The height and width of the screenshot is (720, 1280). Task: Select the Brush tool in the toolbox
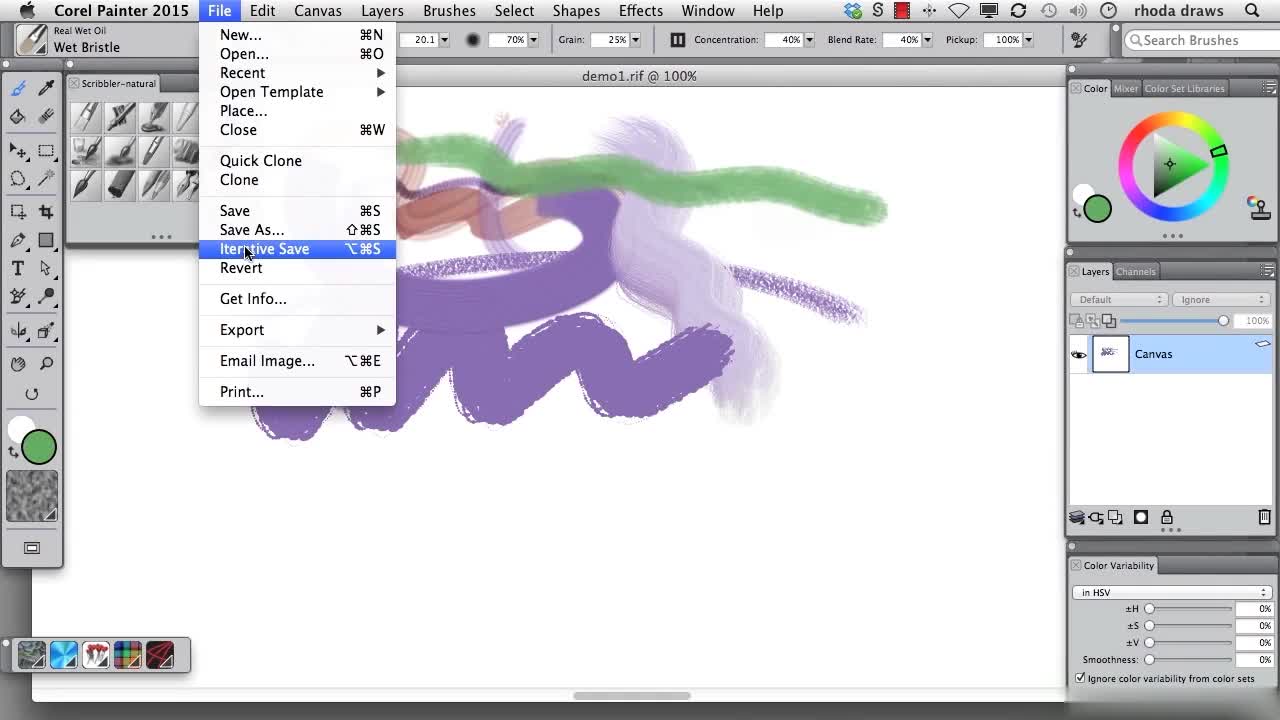(18, 88)
